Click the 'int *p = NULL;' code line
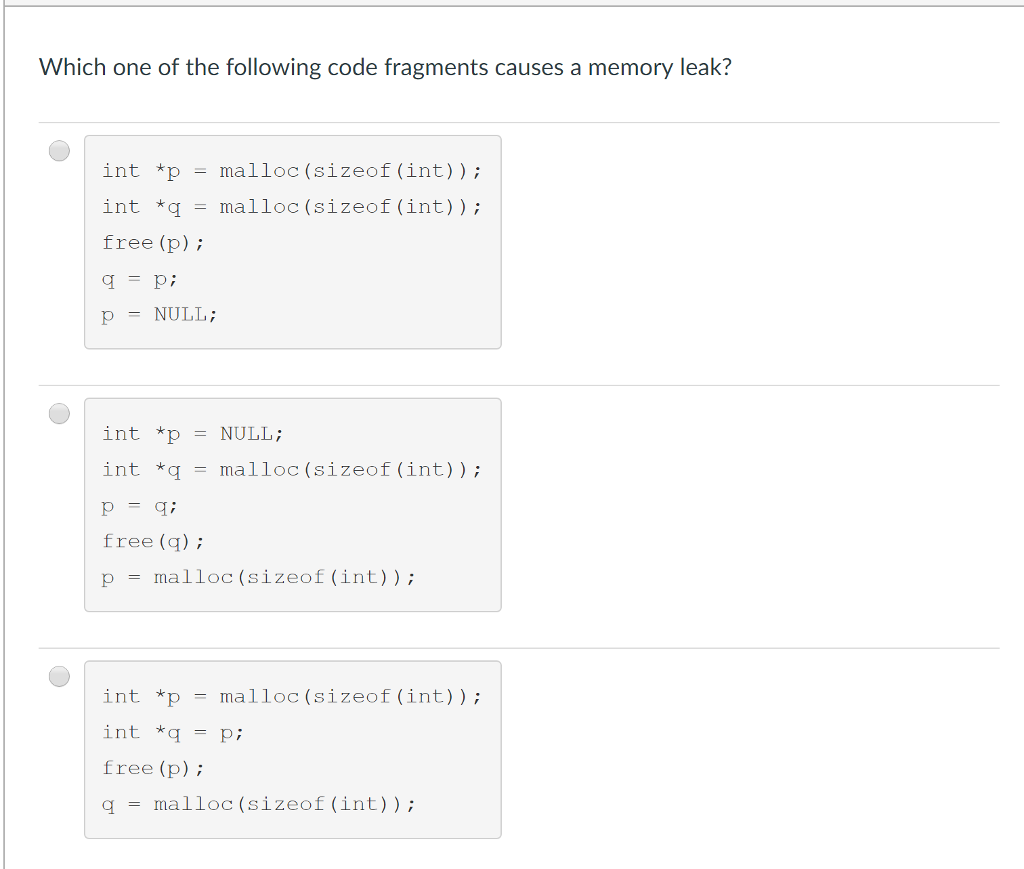 pyautogui.click(x=193, y=434)
